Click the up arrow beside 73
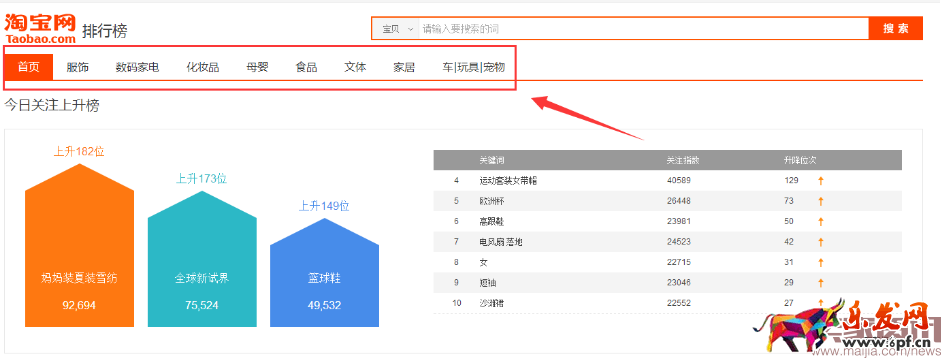Screen dimensions: 941x363 click(x=820, y=201)
